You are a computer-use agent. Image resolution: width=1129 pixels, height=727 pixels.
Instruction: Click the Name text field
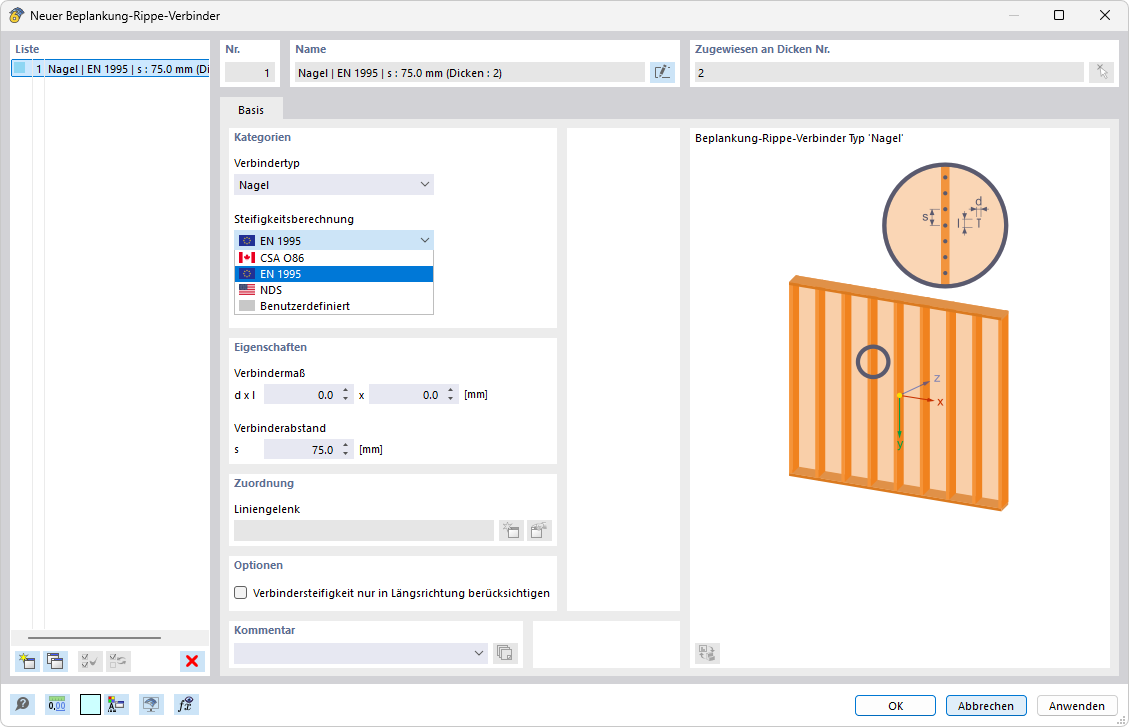471,73
